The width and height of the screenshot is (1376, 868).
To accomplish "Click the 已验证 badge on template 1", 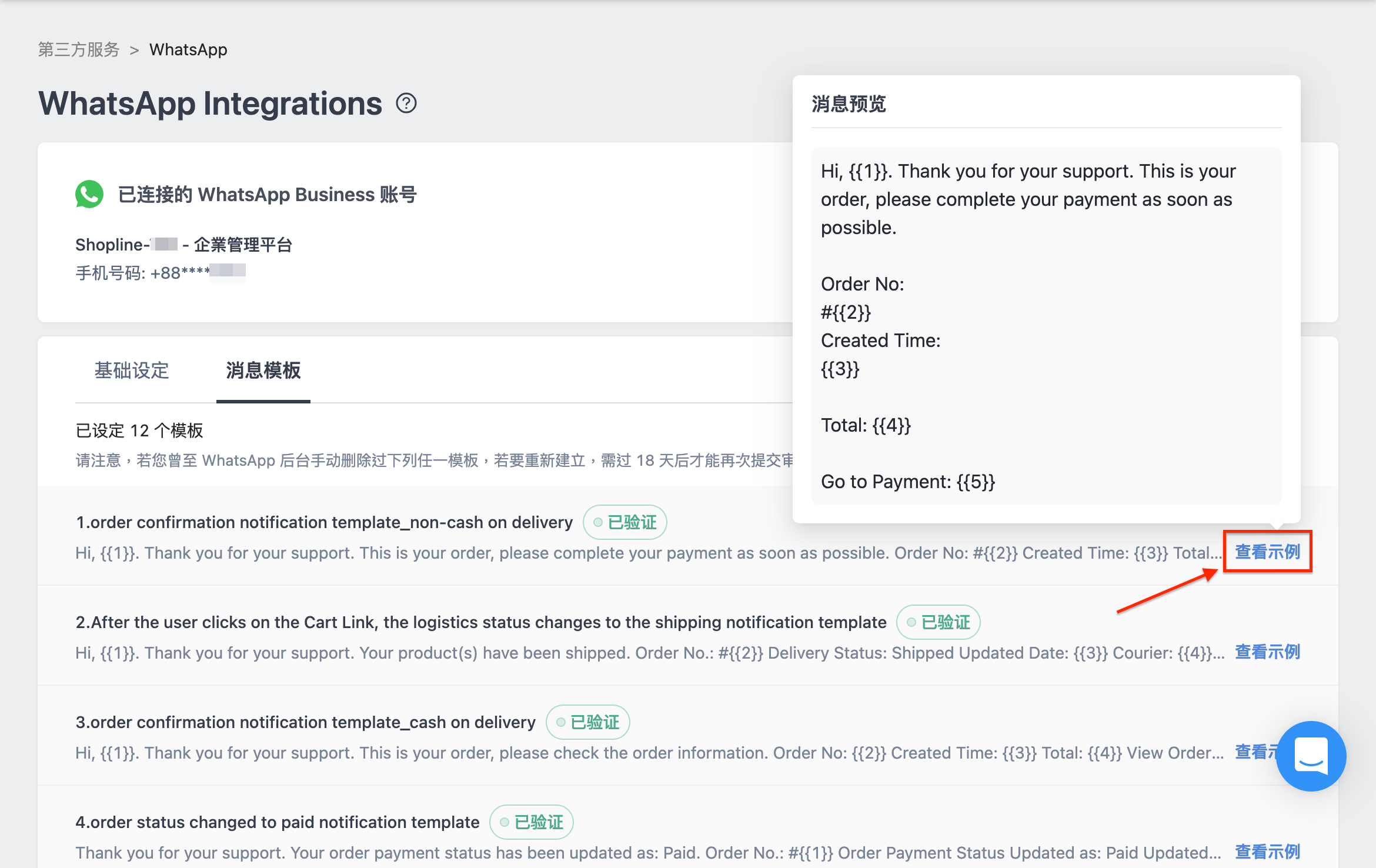I will tap(624, 522).
